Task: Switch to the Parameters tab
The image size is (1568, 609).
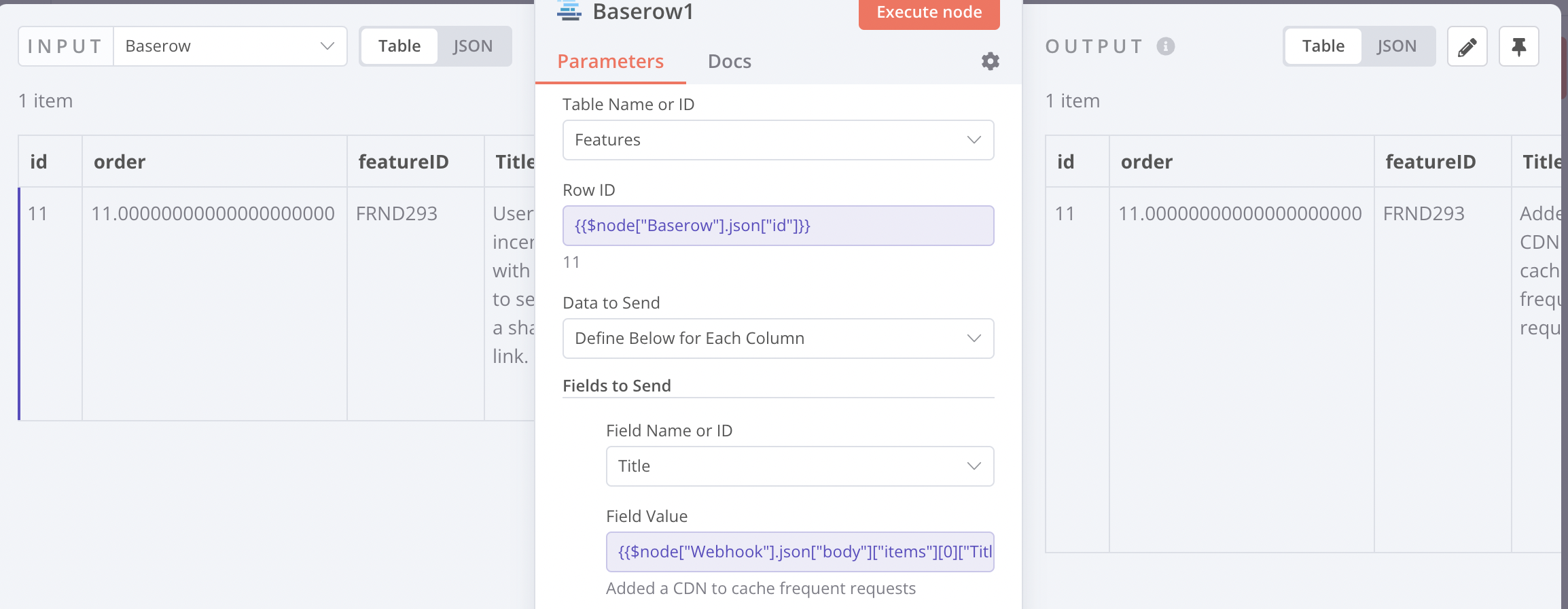Action: [610, 61]
